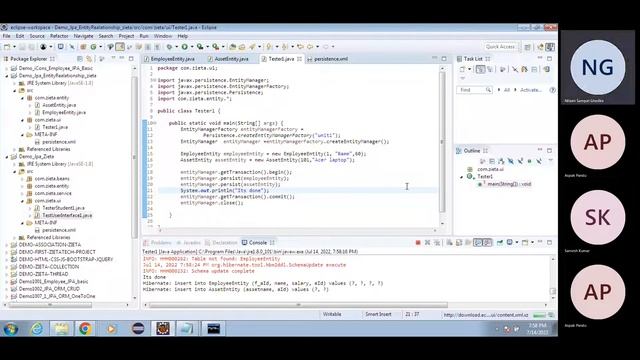Toggle Categorized view in Task List toolbar
The width and height of the screenshot is (640, 360).
coord(480,69)
